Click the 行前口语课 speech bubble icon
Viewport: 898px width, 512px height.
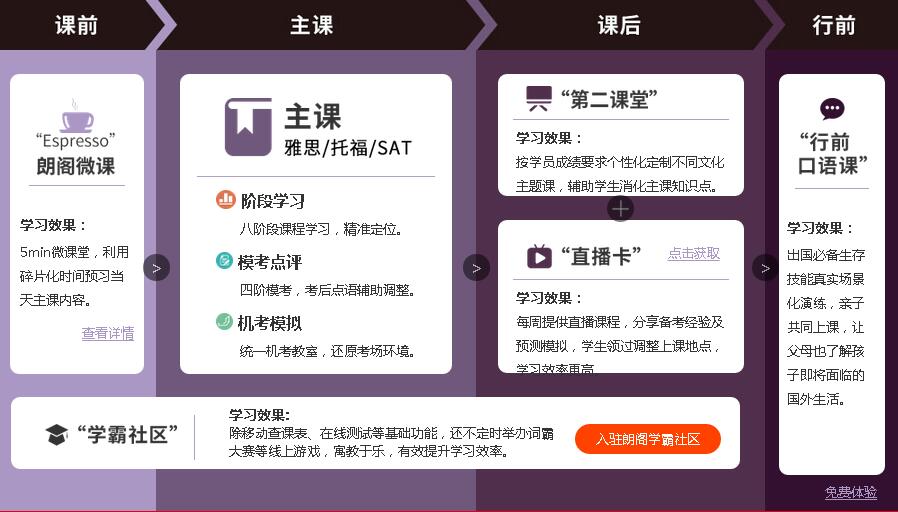[832, 109]
